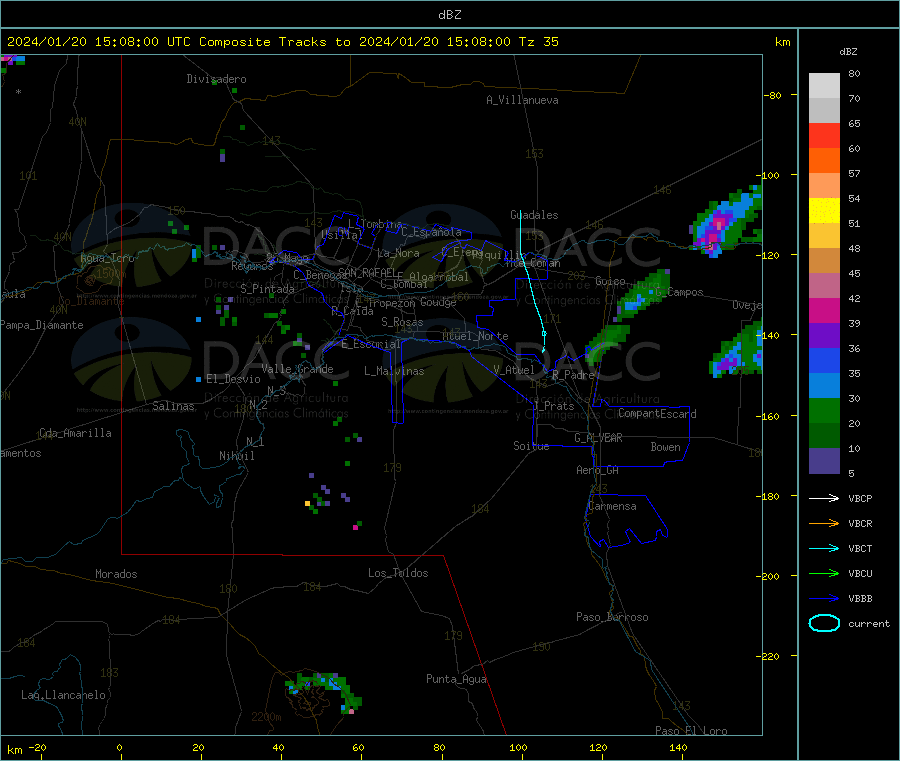Click the Punta_Agua map label

(456, 679)
